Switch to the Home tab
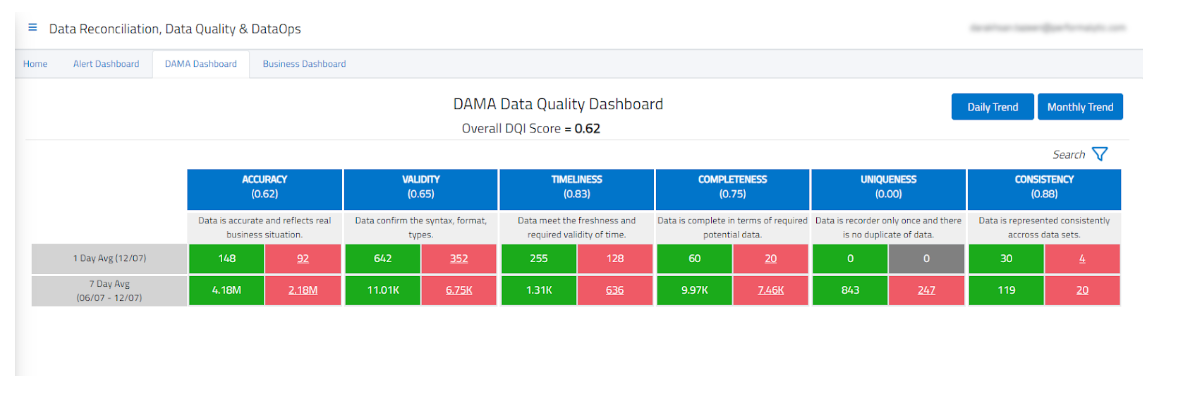Viewport: 1193px width, 401px height. pos(35,64)
